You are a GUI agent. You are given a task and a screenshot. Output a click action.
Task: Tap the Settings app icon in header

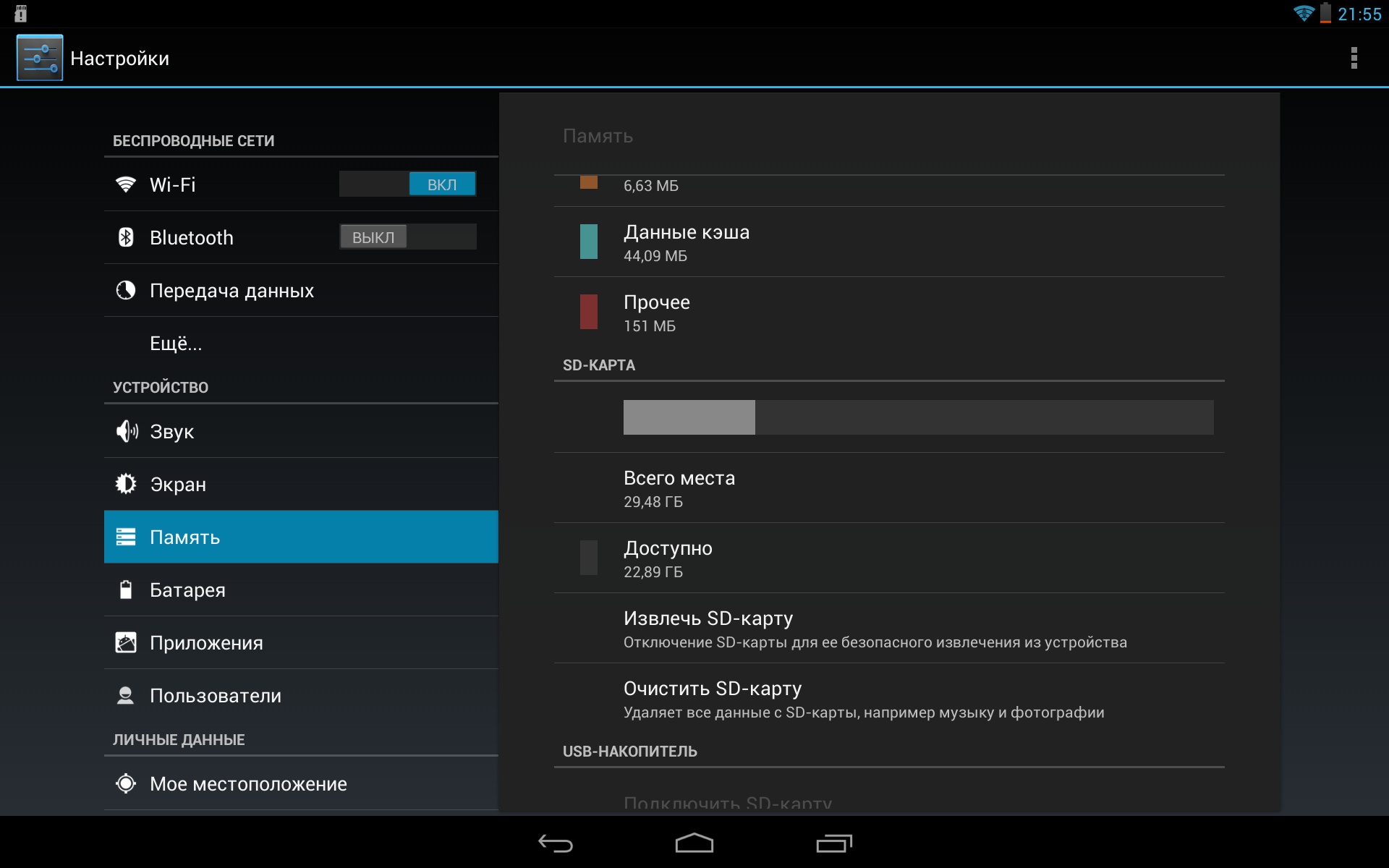(x=40, y=58)
